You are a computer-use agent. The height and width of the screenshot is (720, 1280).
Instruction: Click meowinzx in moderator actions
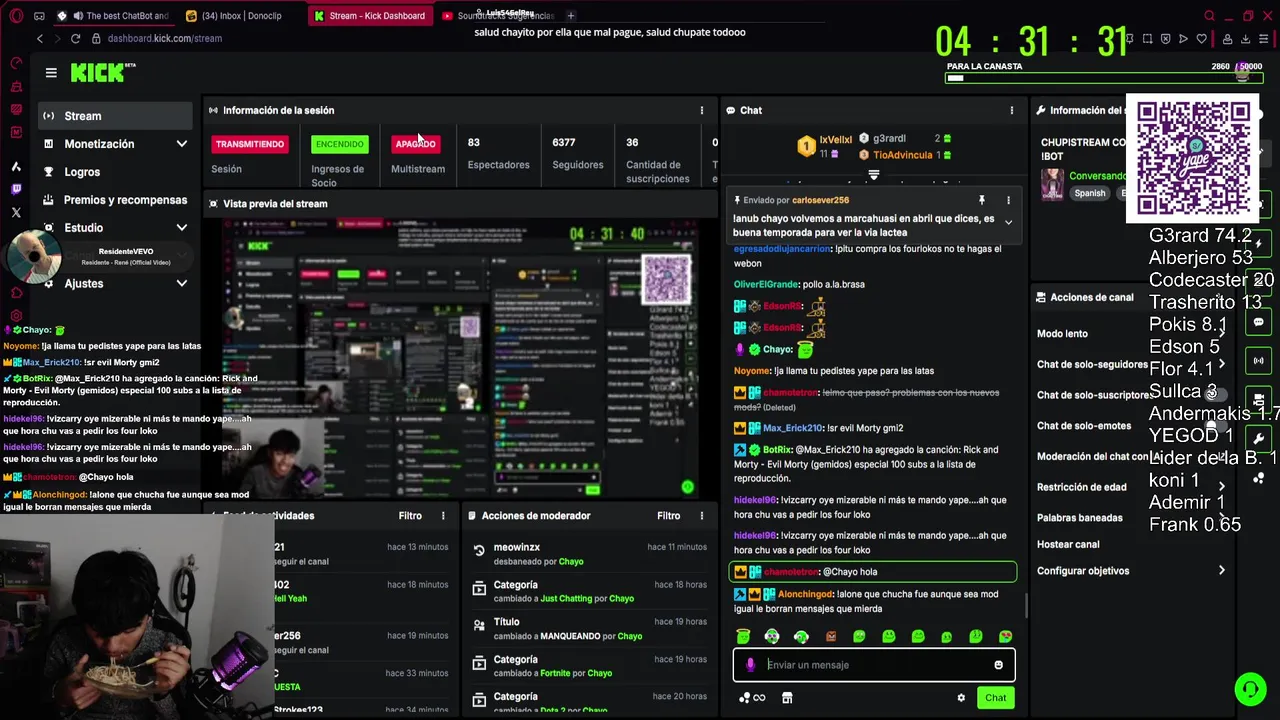517,548
